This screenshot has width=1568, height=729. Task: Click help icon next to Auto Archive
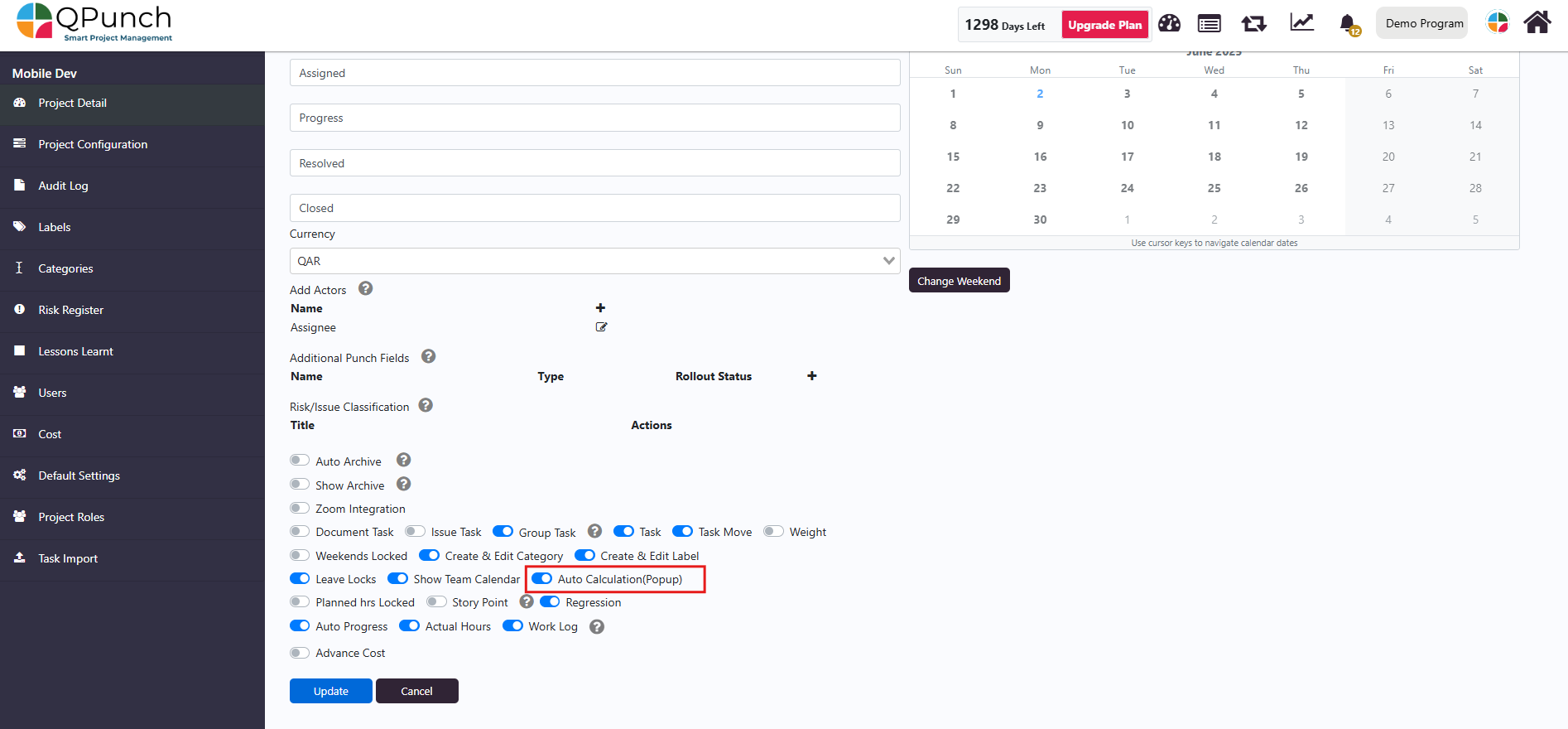click(403, 460)
